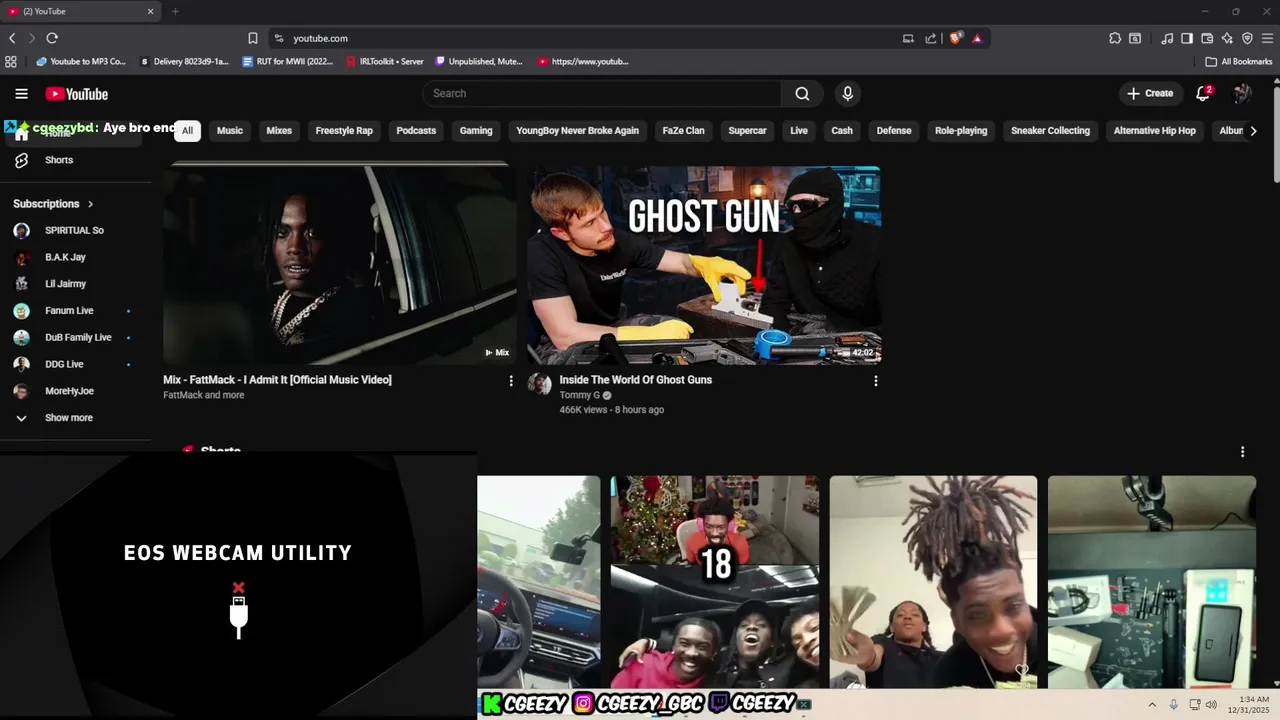This screenshot has width=1280, height=720.
Task: Open Youtube to MP3 bookmark
Action: pyautogui.click(x=81, y=61)
